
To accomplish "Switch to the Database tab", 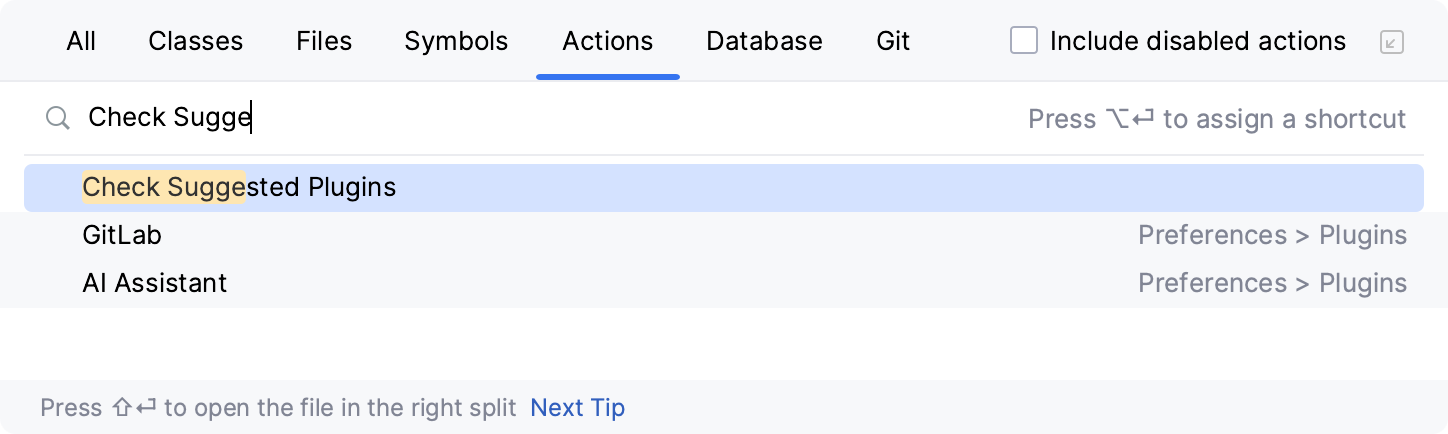I will (764, 41).
